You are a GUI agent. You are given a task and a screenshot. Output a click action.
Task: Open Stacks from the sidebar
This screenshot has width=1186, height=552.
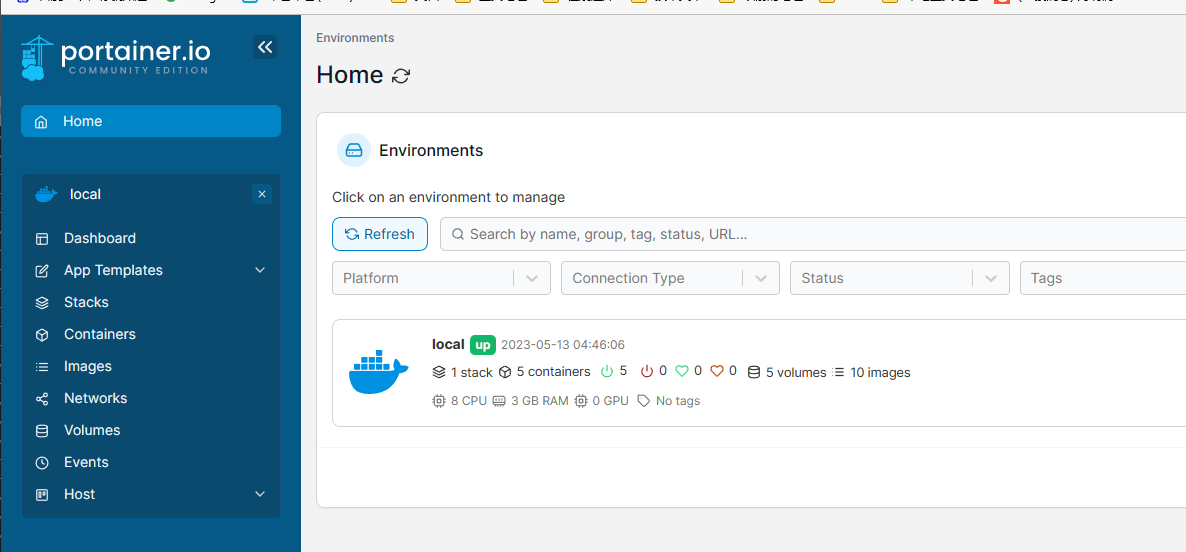(x=86, y=302)
